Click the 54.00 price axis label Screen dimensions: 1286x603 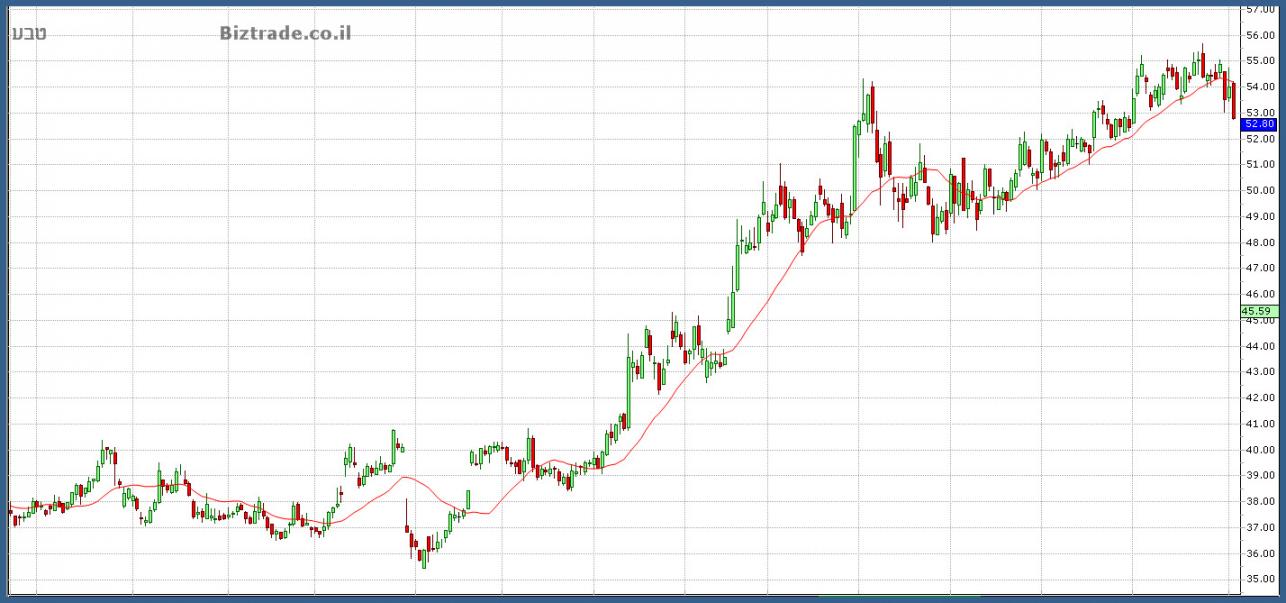coord(1259,87)
